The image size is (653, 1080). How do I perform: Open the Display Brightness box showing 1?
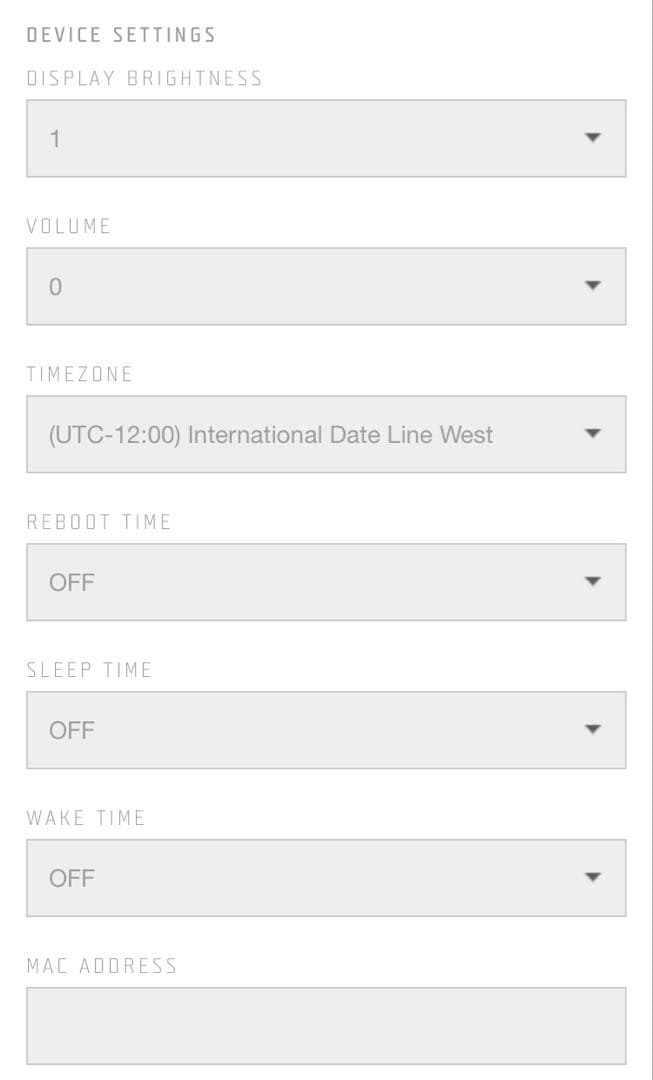[x=300, y=138]
